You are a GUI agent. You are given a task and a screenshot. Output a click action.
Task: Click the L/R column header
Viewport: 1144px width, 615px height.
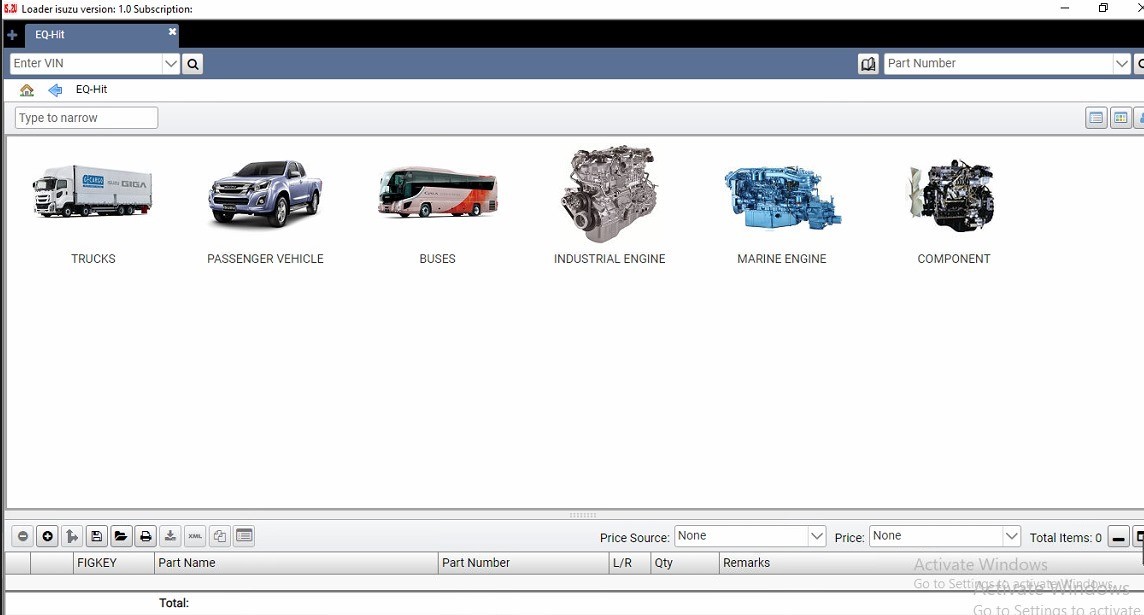point(630,563)
